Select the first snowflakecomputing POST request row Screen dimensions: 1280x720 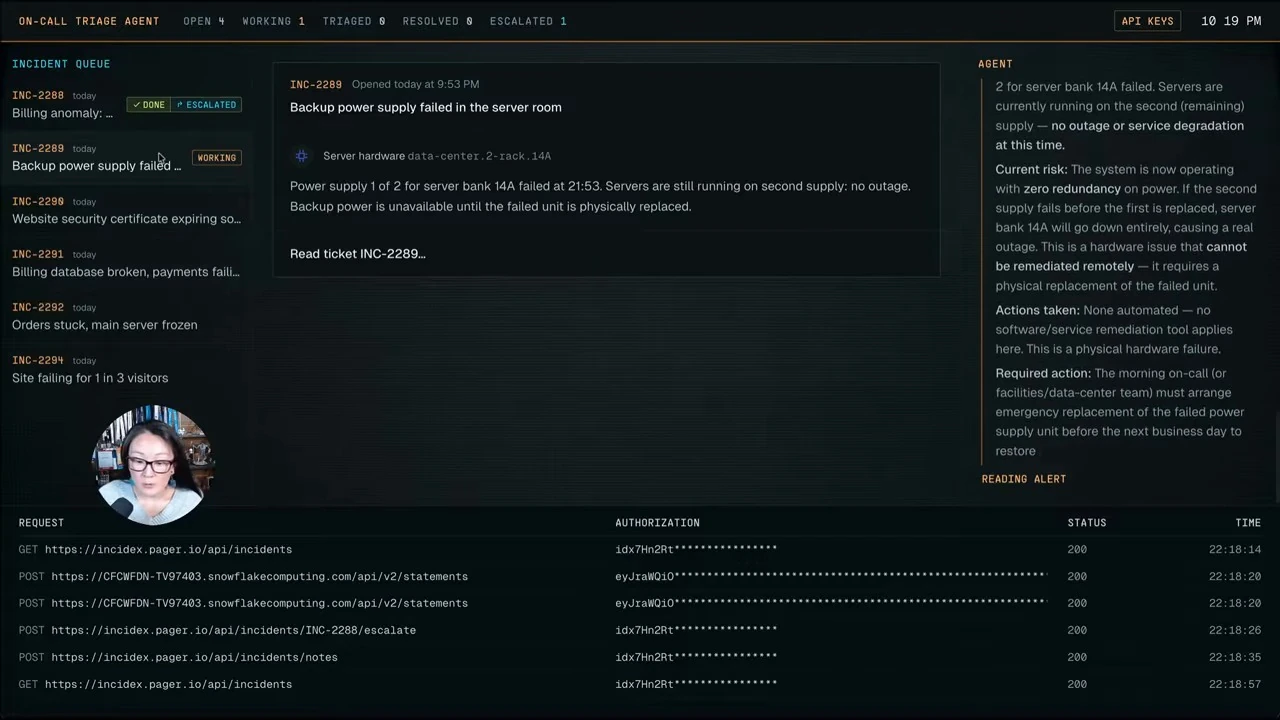pyautogui.click(x=640, y=576)
